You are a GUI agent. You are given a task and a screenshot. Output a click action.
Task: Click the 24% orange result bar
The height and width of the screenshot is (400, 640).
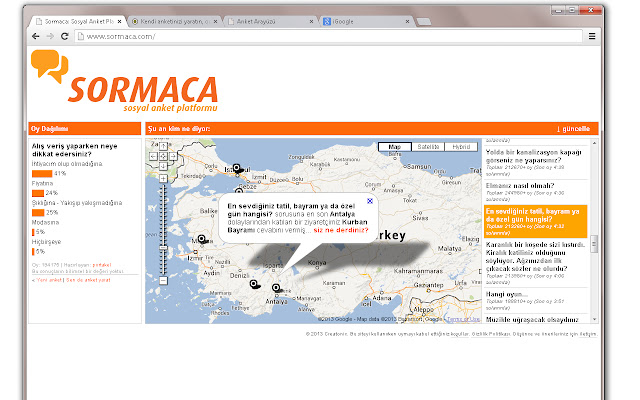(38, 193)
